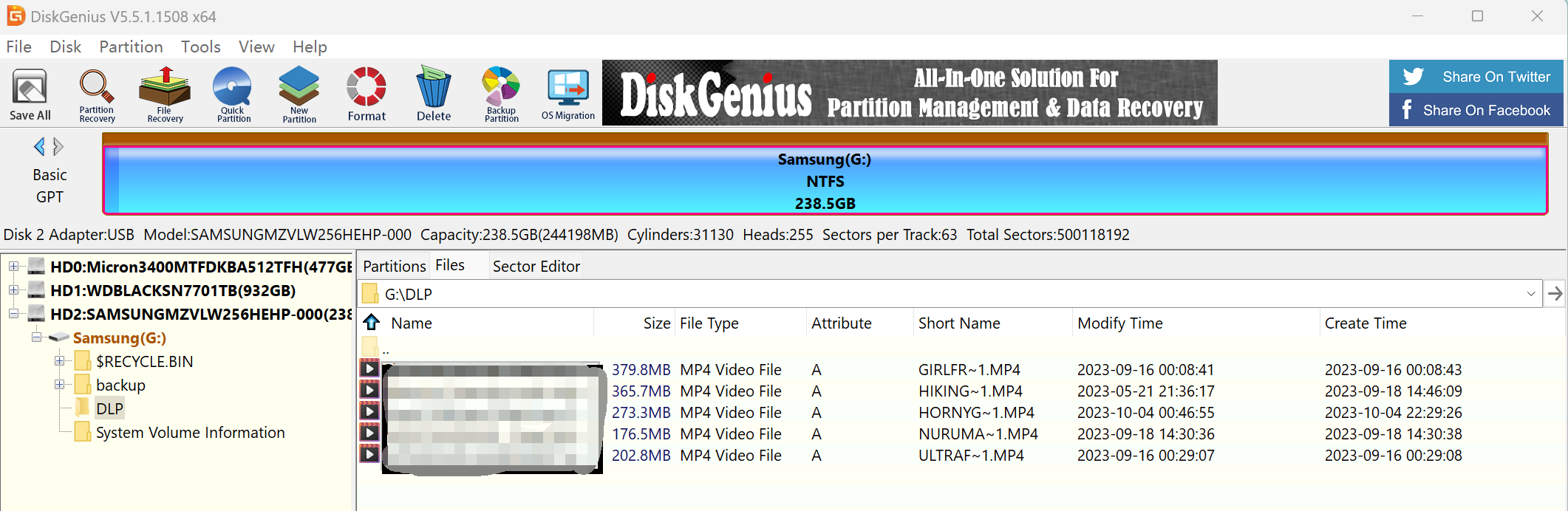This screenshot has height=511, width=1568.
Task: Click the Format toolbar icon
Action: click(x=367, y=95)
